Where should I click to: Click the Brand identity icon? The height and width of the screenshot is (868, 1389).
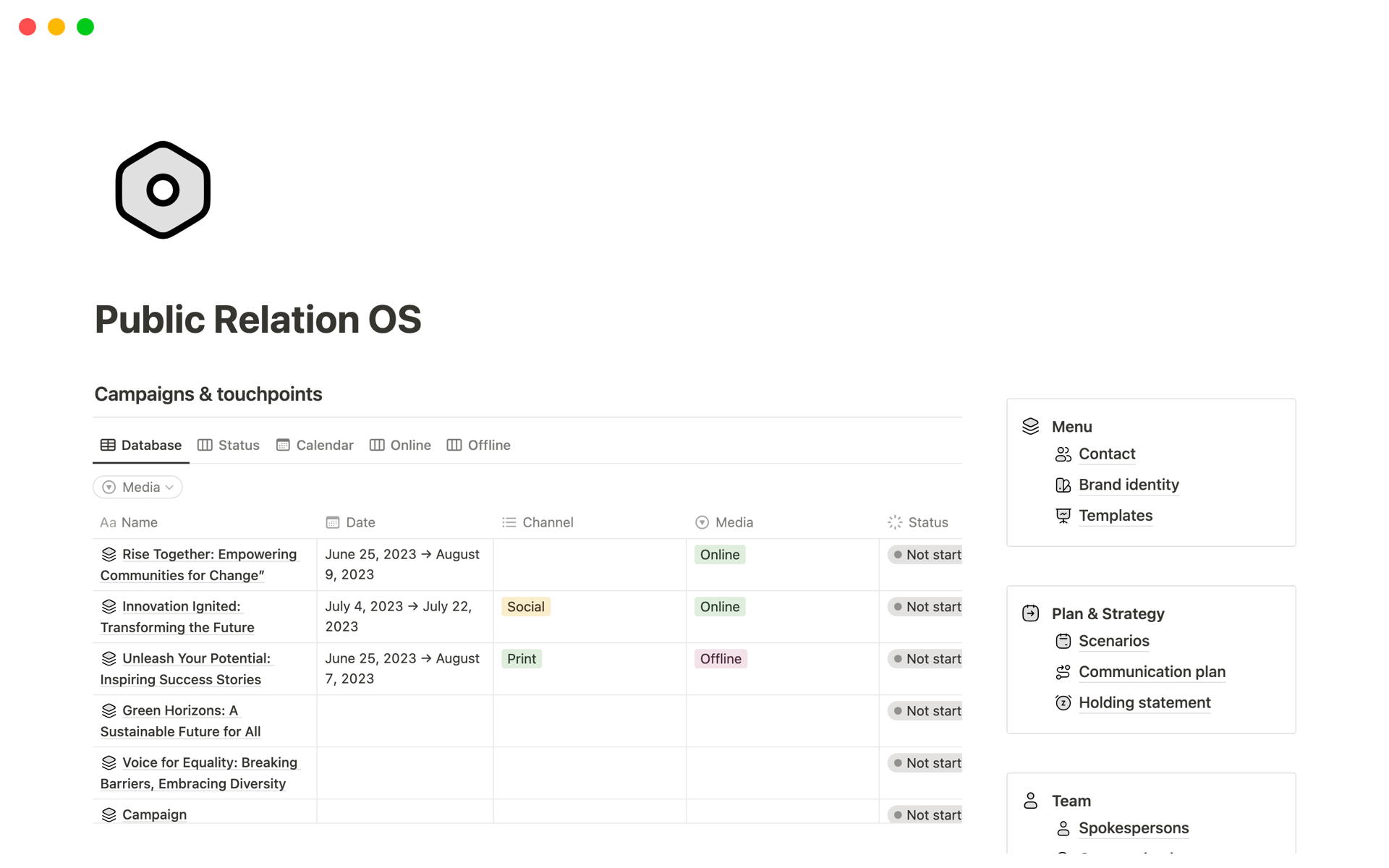coord(1063,485)
